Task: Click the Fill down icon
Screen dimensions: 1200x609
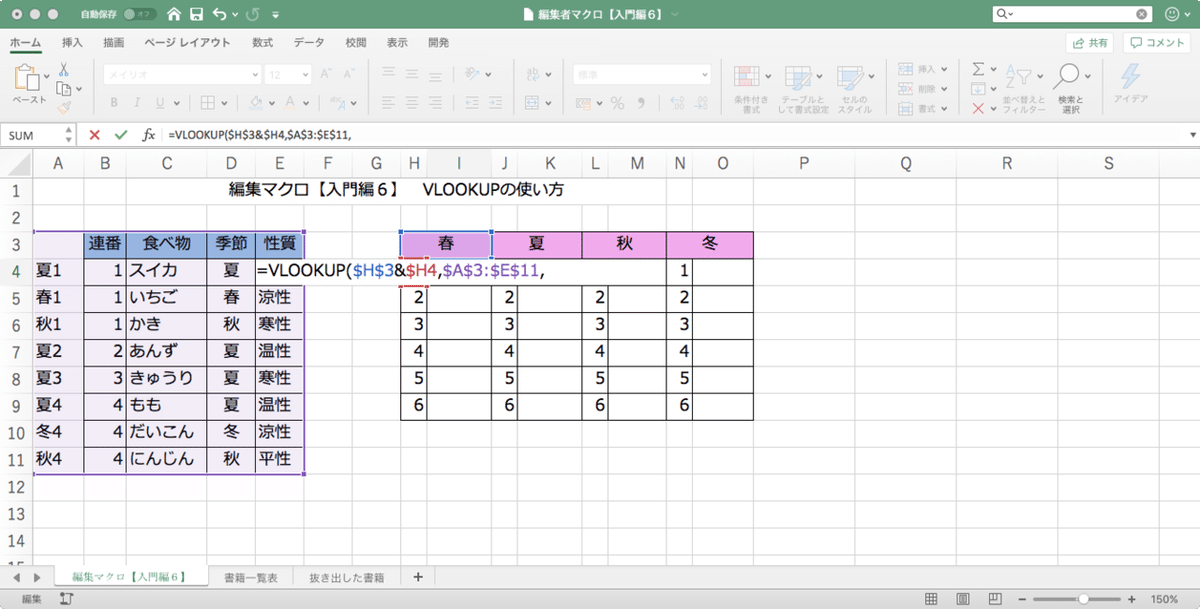Action: pyautogui.click(x=979, y=88)
